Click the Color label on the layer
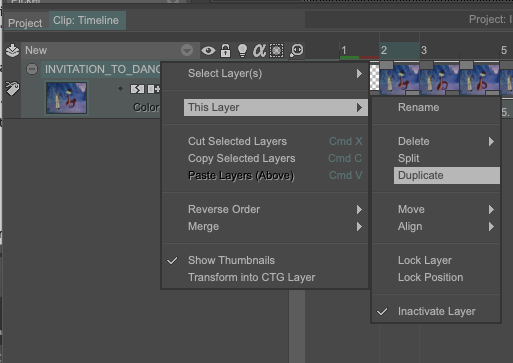513x363 pixels. pyautogui.click(x=146, y=107)
